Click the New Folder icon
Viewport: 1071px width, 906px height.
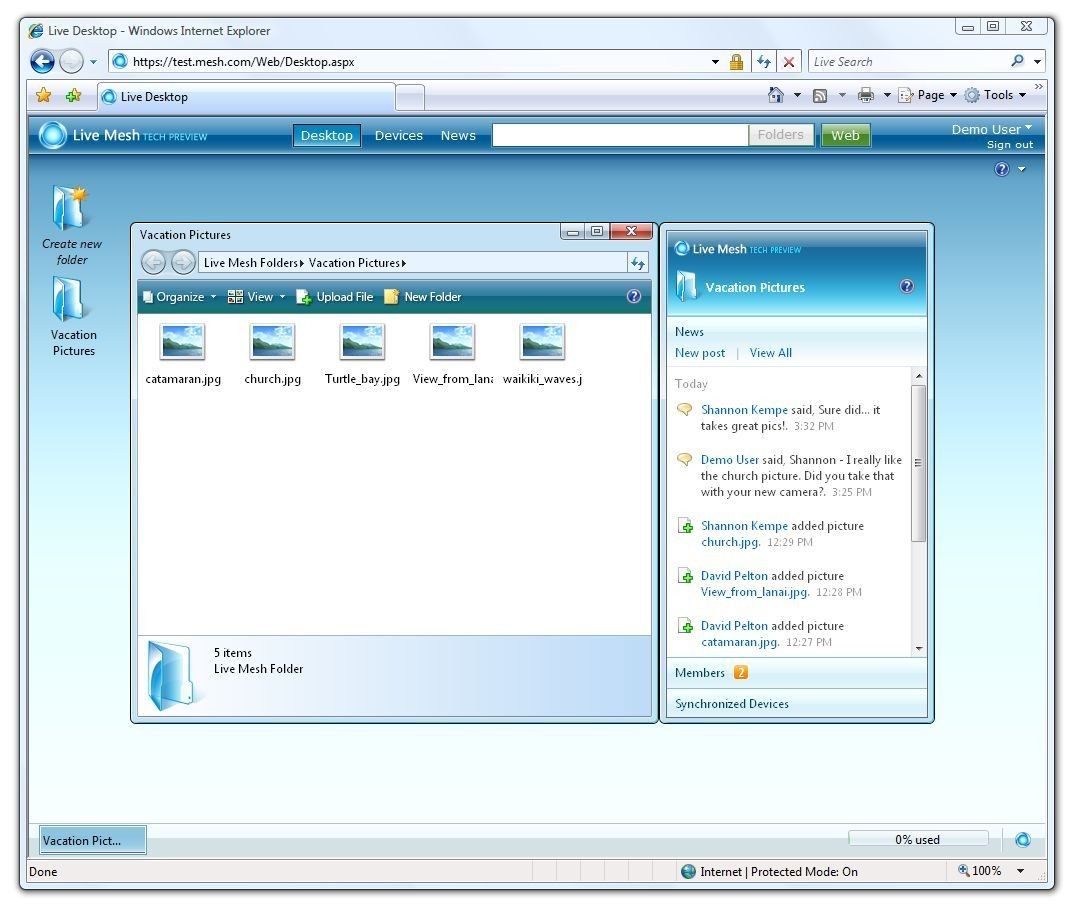click(x=390, y=296)
